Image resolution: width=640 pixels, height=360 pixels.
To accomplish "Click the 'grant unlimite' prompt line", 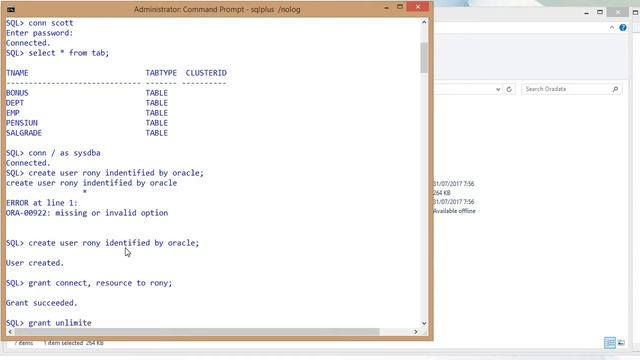I will [x=49, y=323].
